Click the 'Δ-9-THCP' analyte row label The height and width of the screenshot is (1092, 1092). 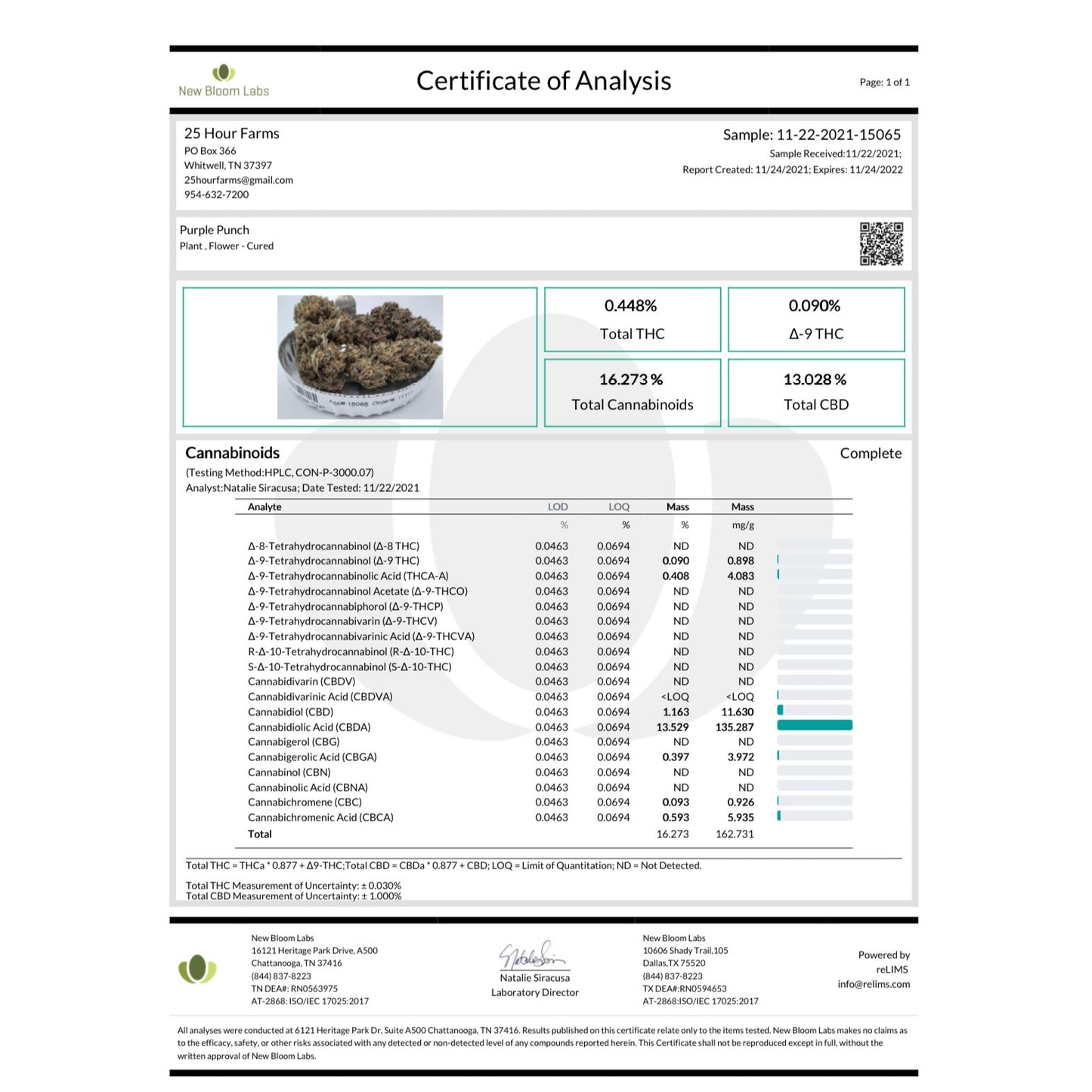pos(345,606)
